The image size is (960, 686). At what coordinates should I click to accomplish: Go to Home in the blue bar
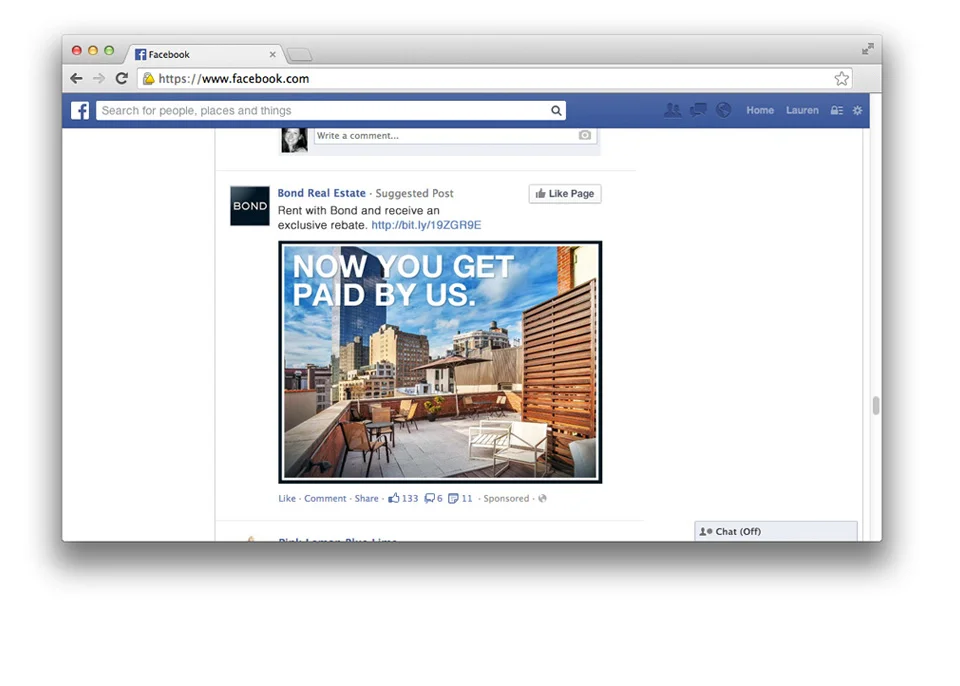click(x=760, y=110)
